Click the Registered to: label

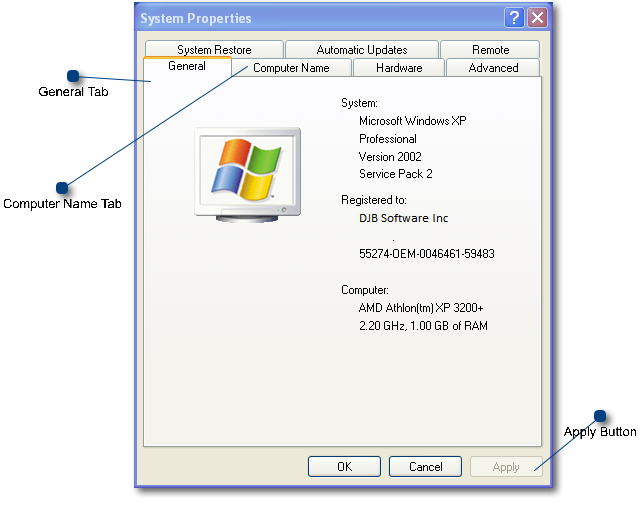click(374, 200)
